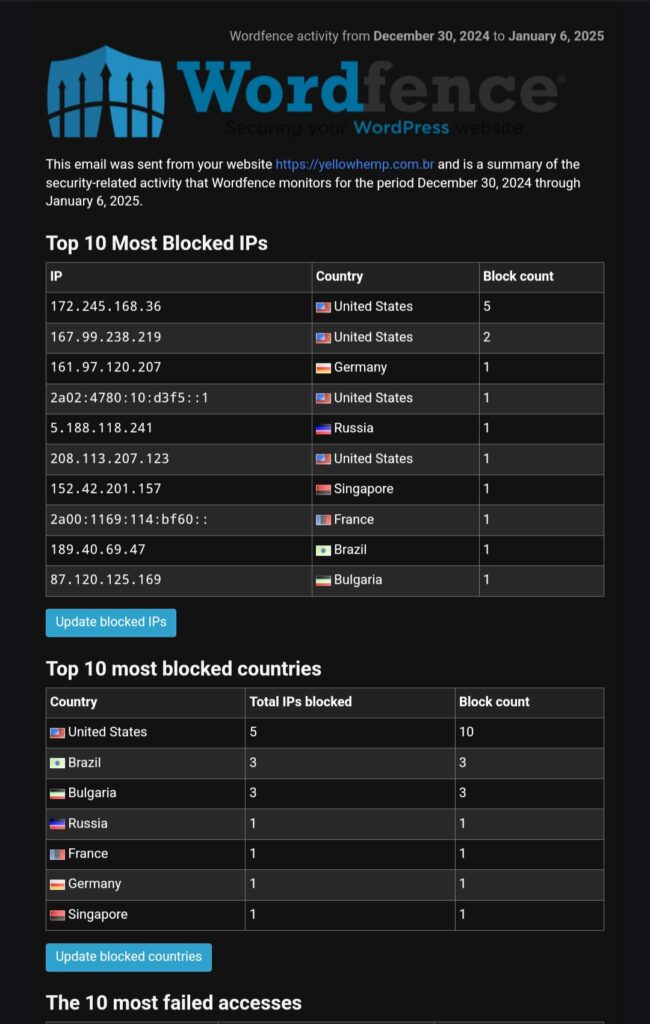
Task: Click the Germany flag in blocked IPs table
Action: point(323,368)
